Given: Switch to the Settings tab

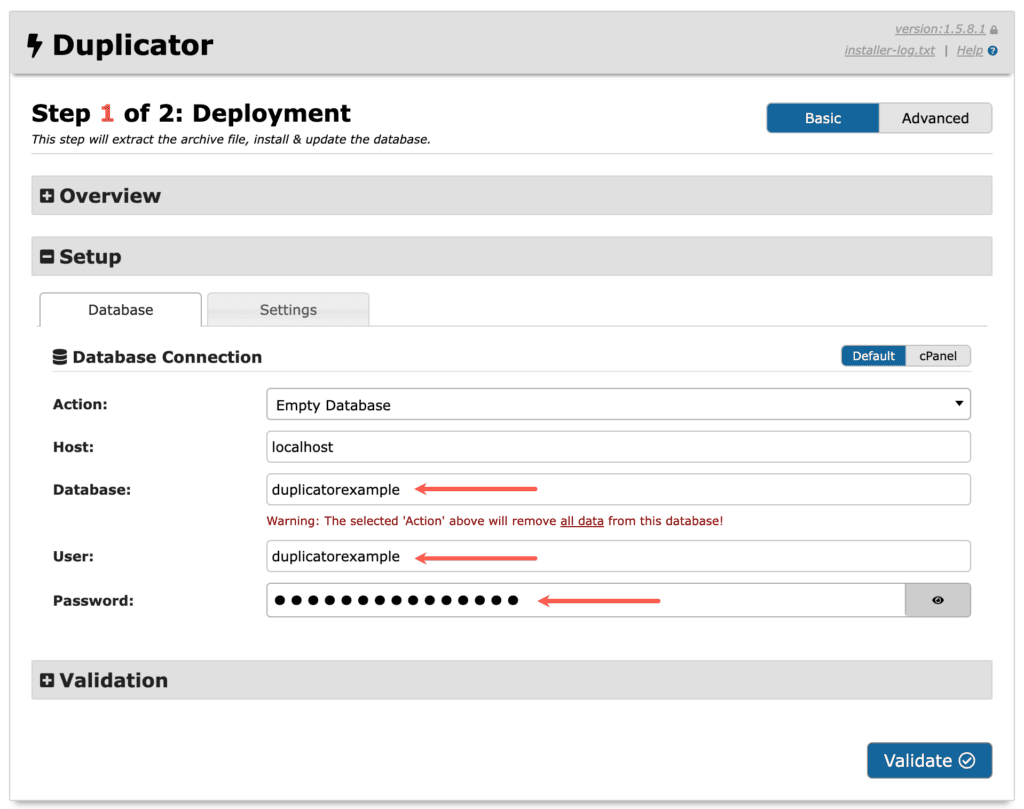Looking at the screenshot, I should click(x=287, y=310).
